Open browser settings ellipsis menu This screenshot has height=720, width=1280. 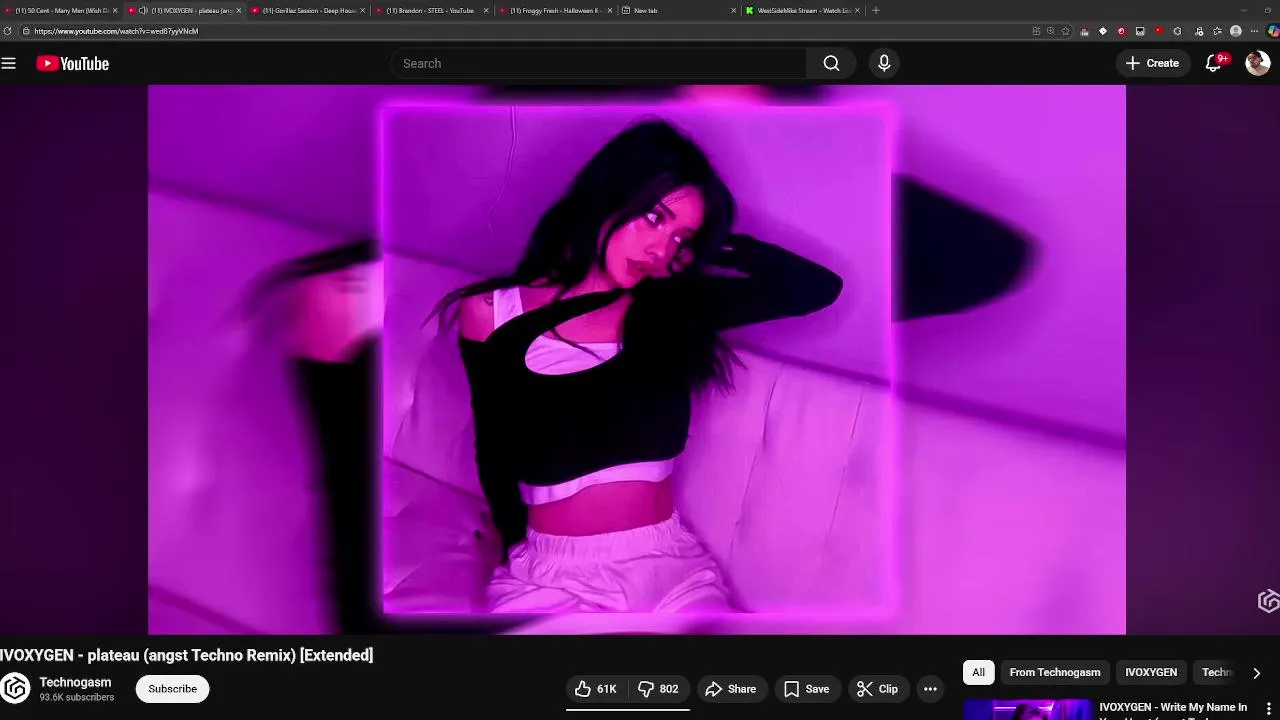pos(1254,31)
